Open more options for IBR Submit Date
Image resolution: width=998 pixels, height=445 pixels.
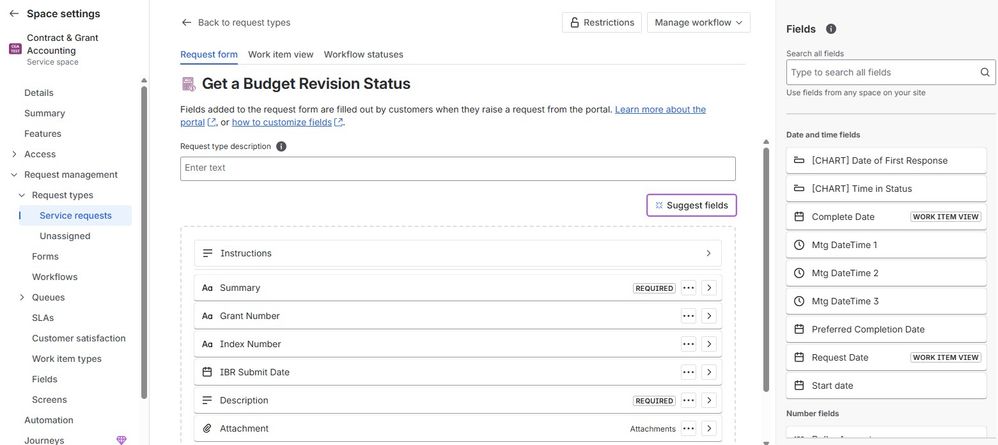[688, 372]
